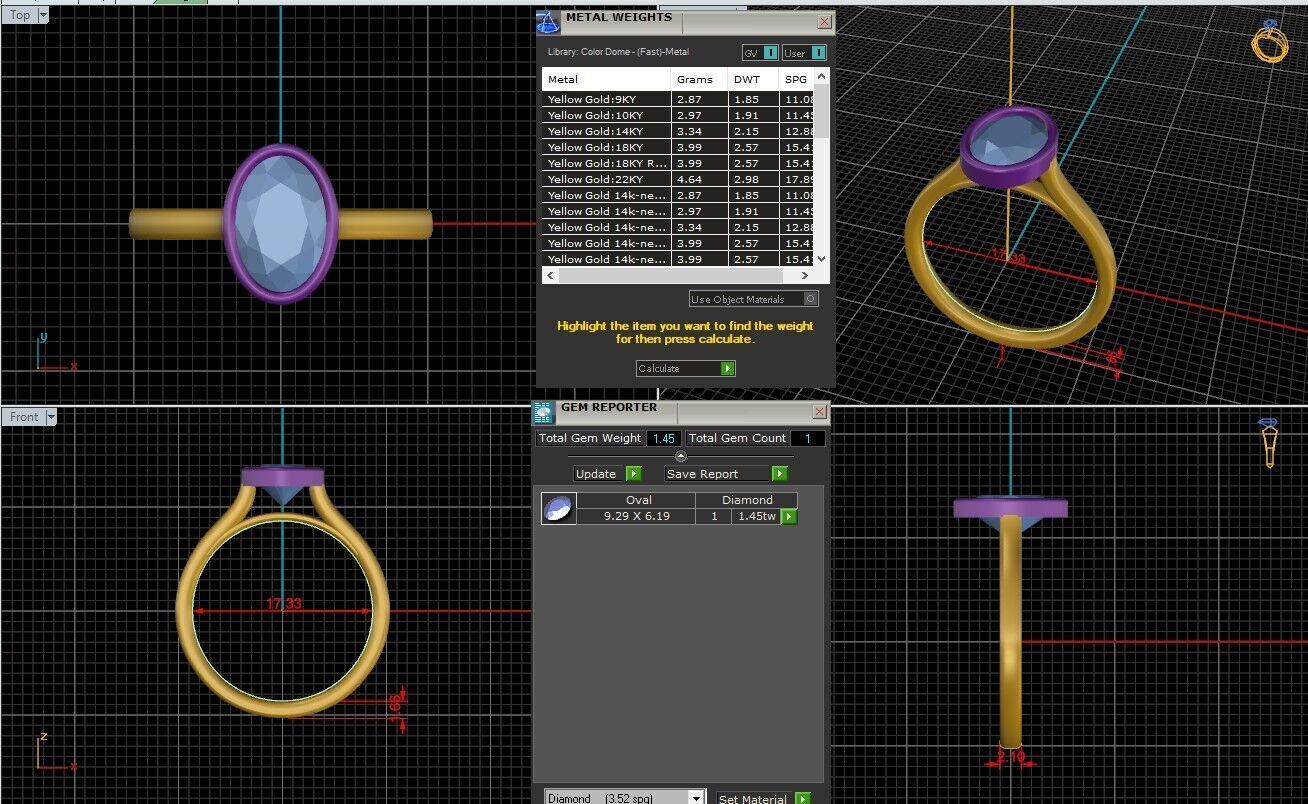This screenshot has width=1308, height=804.
Task: Click the 2.10 dimension in the right viewport
Action: pos(1011,758)
